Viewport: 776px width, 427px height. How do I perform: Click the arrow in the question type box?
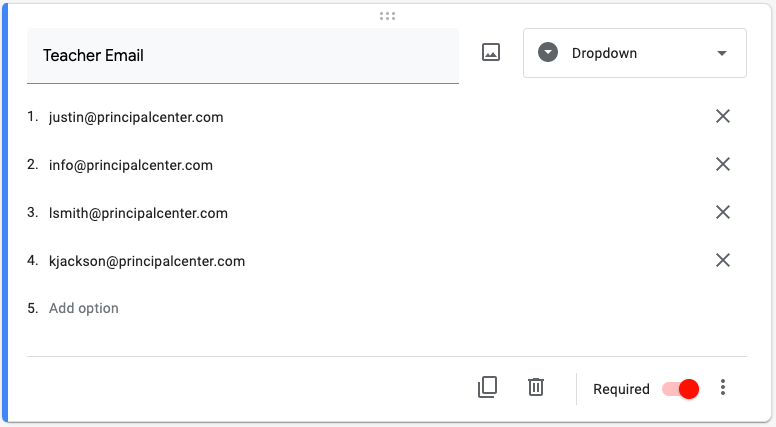click(722, 53)
